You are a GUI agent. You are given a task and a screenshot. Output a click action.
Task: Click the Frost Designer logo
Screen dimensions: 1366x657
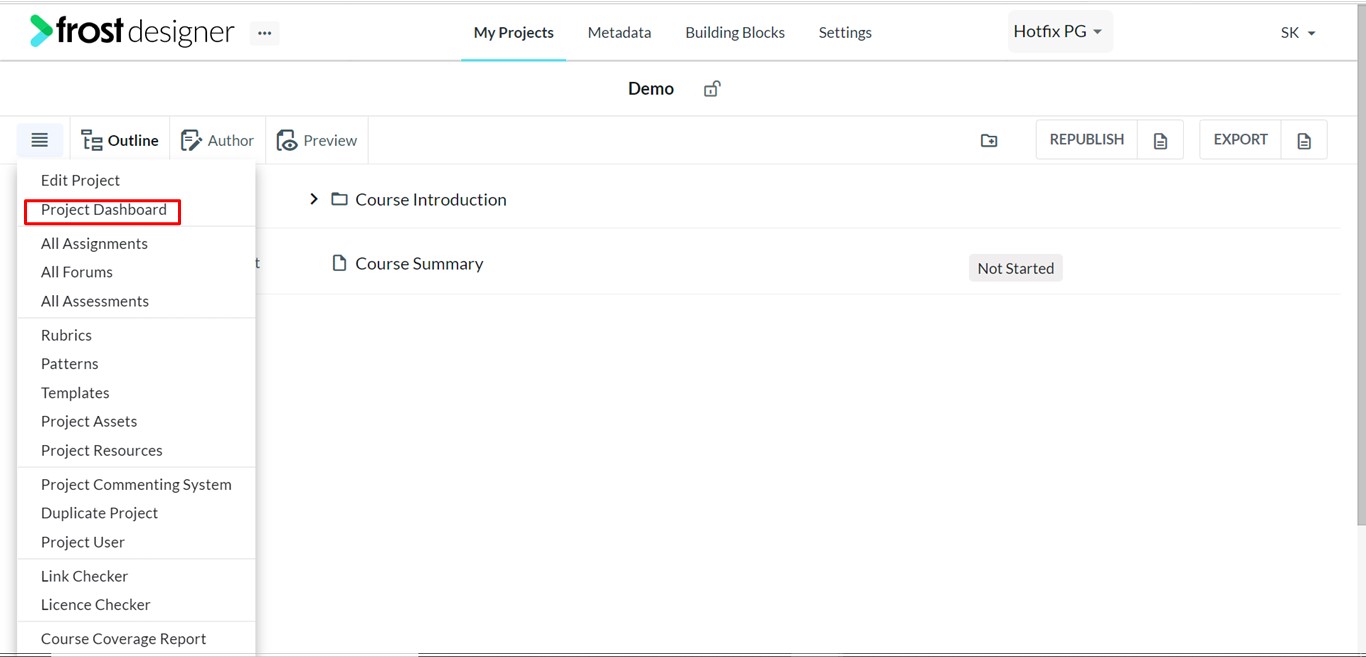(132, 32)
